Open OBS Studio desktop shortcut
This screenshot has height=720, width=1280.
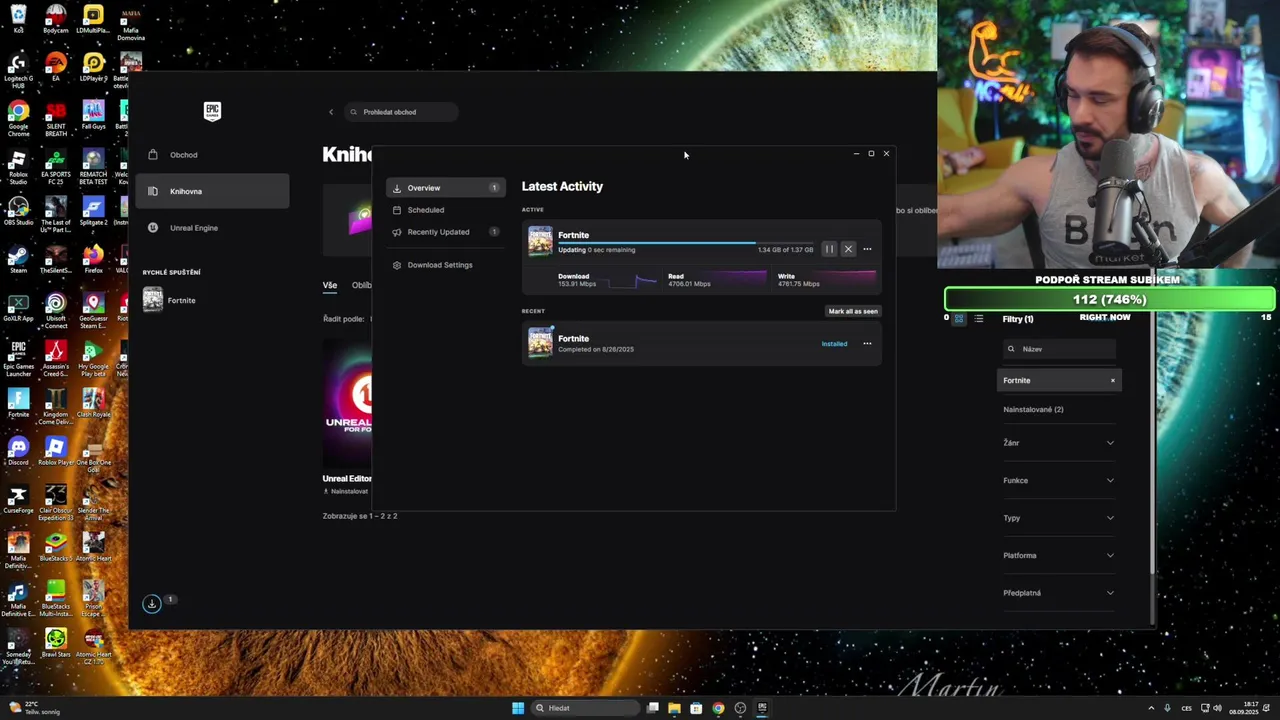pyautogui.click(x=18, y=212)
